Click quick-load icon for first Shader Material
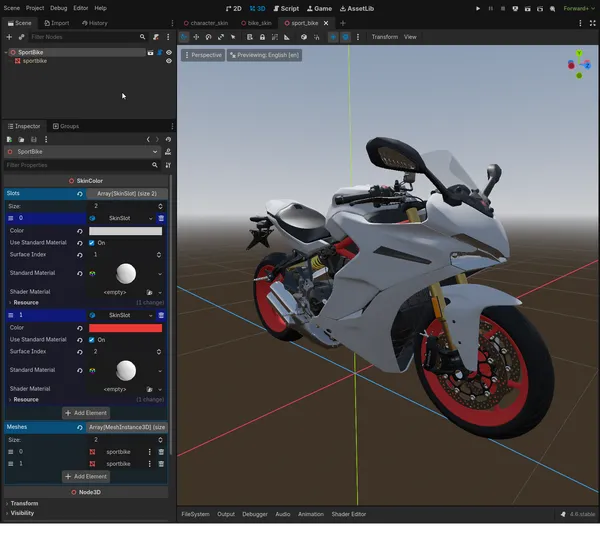 point(150,293)
